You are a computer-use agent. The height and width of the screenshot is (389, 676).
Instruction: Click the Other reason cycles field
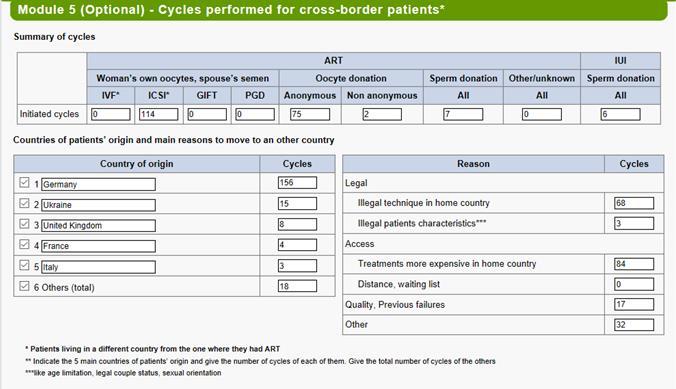634,325
